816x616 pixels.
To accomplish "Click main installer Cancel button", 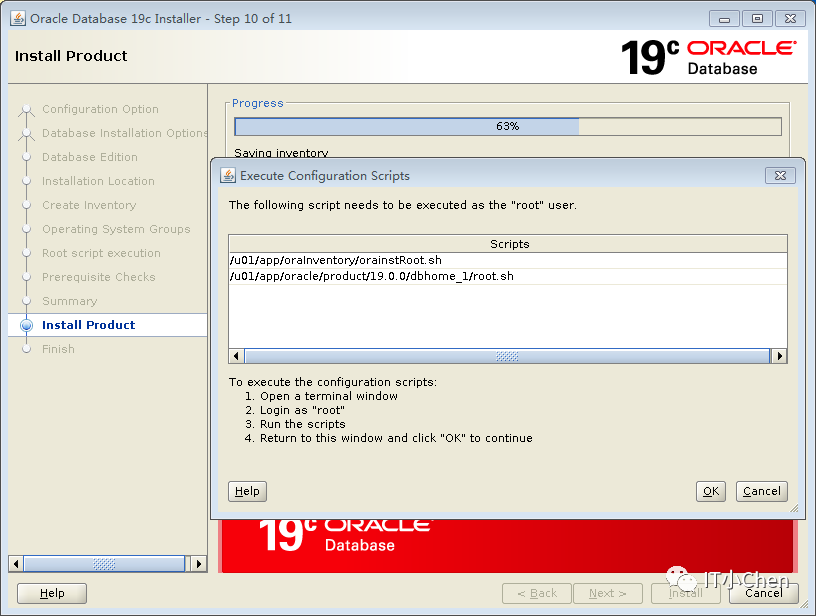I will [763, 593].
